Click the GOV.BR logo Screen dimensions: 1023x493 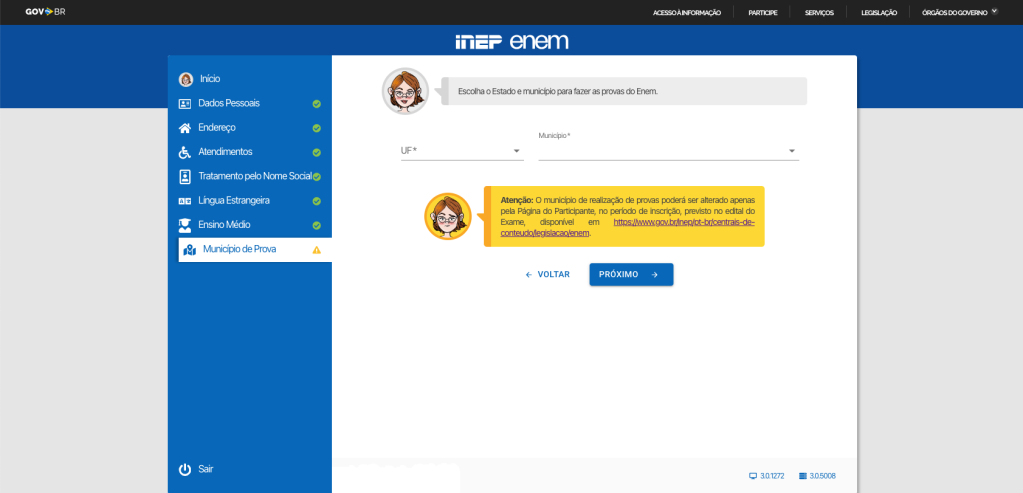point(45,12)
